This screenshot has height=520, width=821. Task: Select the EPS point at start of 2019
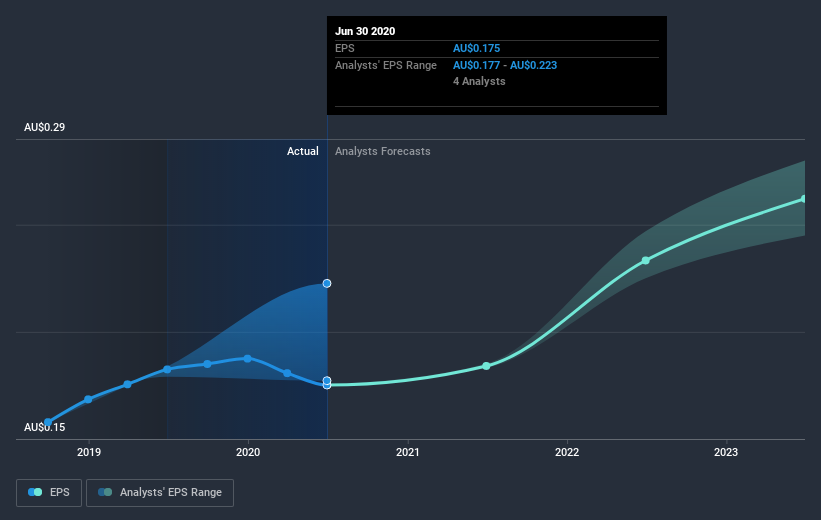coord(88,400)
